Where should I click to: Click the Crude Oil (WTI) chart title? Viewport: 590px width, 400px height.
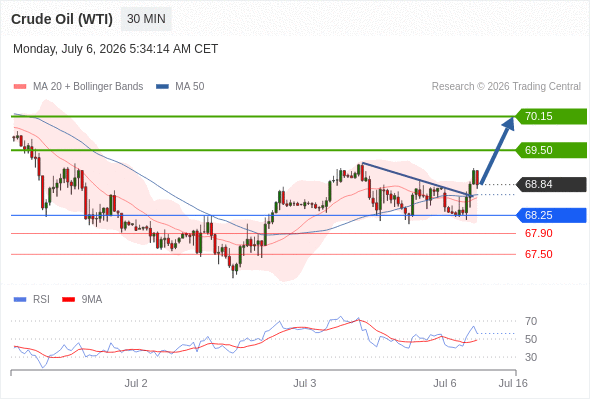point(62,19)
